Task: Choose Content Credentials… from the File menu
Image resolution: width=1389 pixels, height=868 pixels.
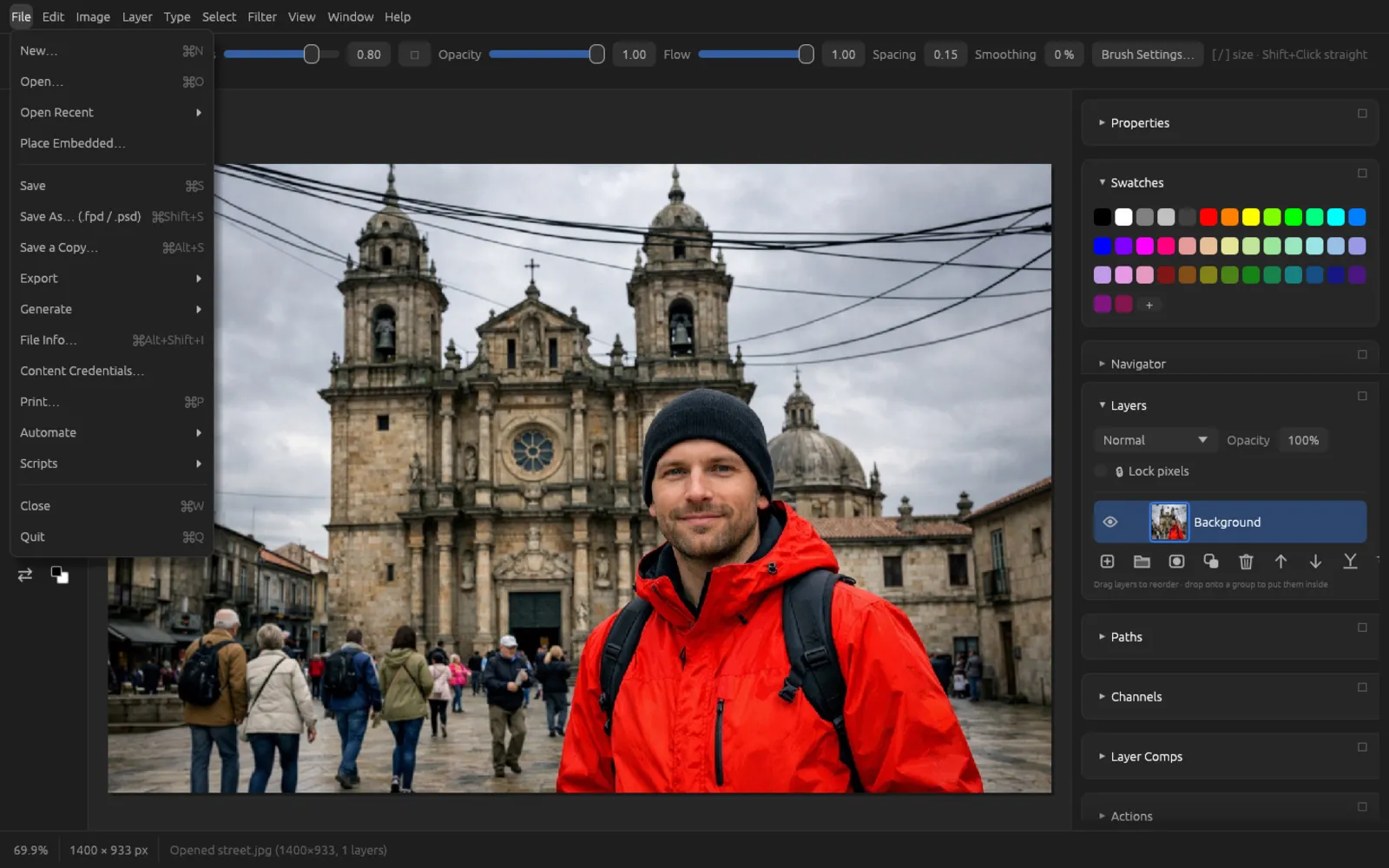Action: tap(111, 371)
